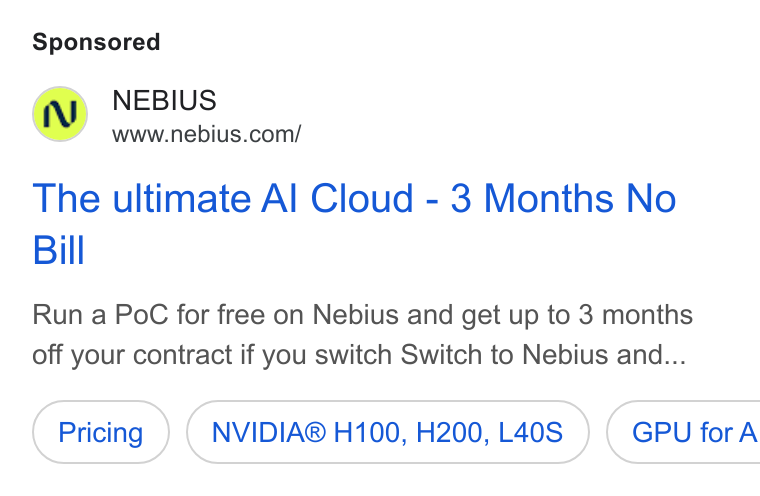The image size is (760, 496).
Task: Select the NVIDIA® H100, H200, L40S chip
Action: (388, 432)
